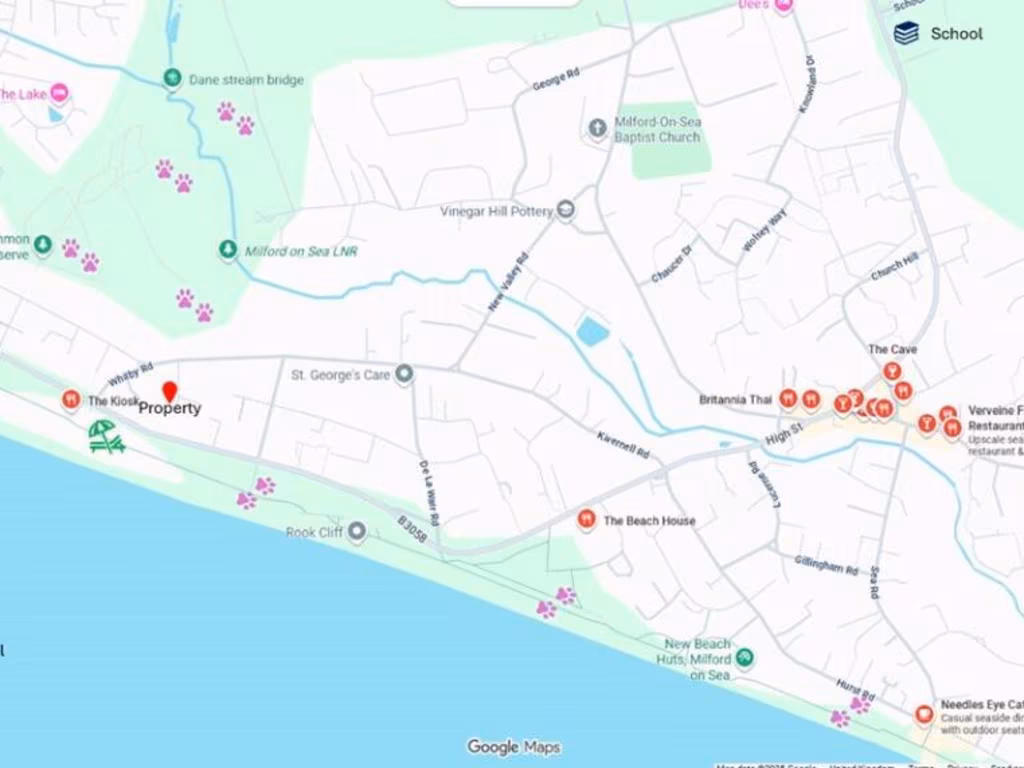The height and width of the screenshot is (768, 1024).
Task: Open the Verveine restaurant label
Action: click(996, 418)
